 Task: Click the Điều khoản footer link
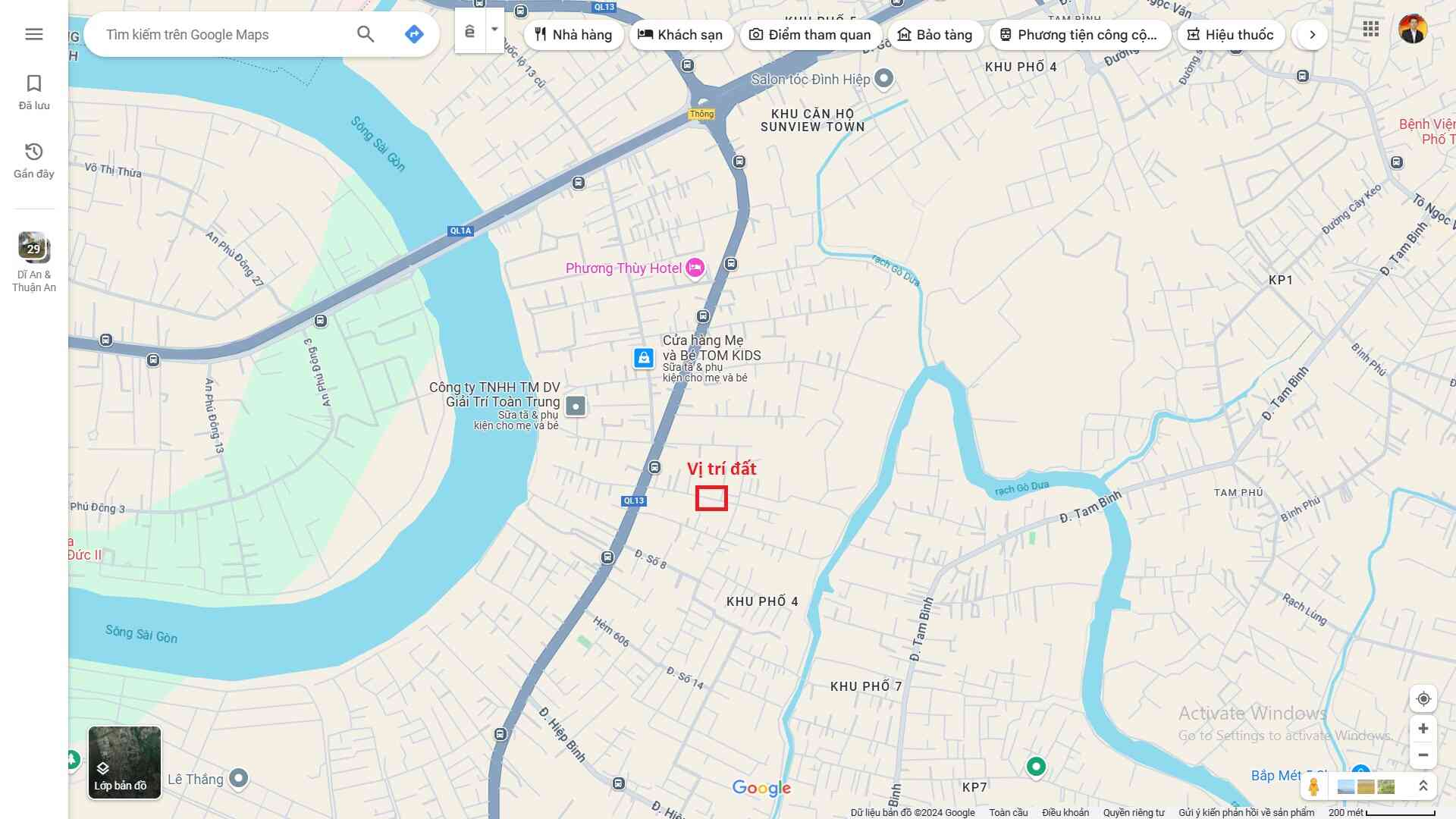click(x=1065, y=812)
